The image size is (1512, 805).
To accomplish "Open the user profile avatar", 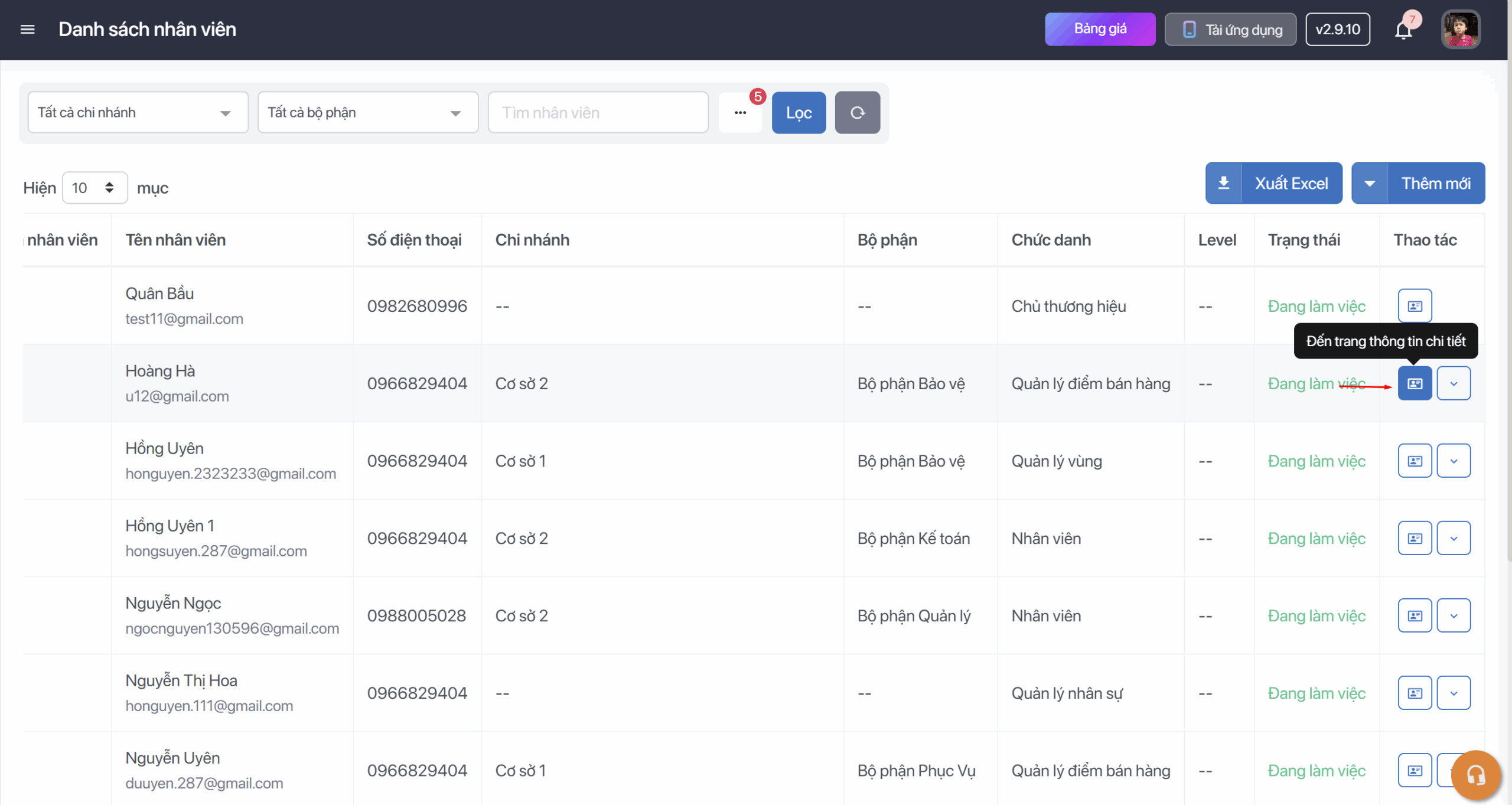I will tap(1460, 30).
